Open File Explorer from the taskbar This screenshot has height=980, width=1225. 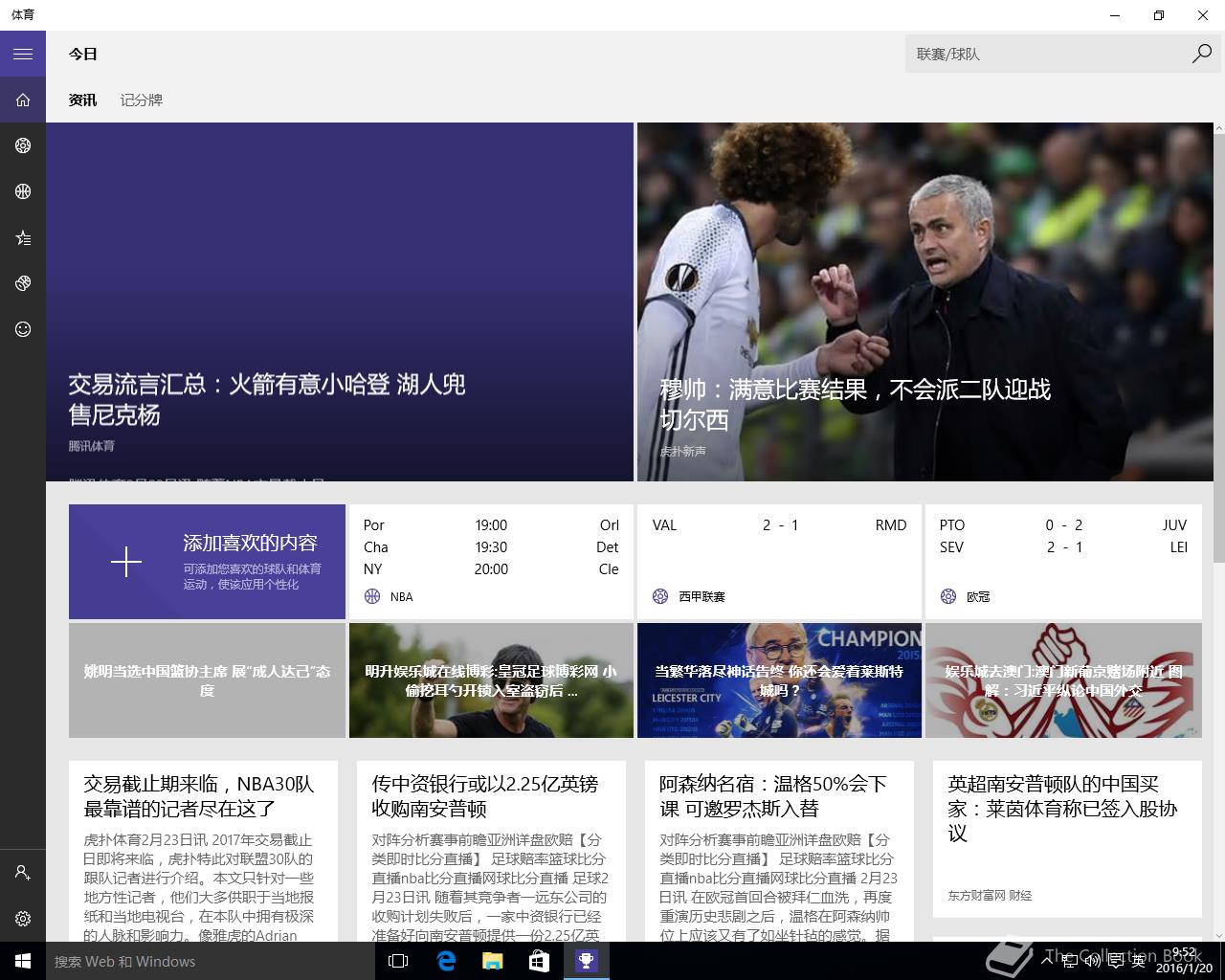(492, 961)
